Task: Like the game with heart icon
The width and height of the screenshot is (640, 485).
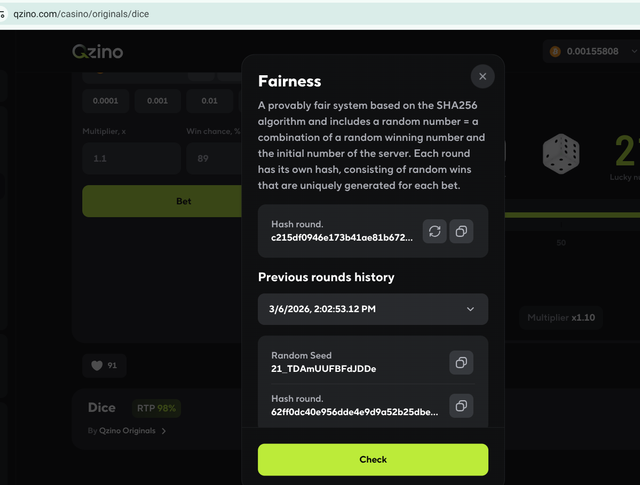Action: (x=104, y=365)
